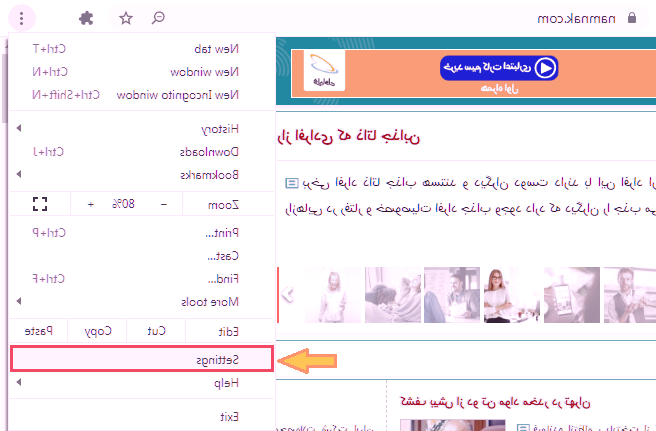Image resolution: width=656 pixels, height=431 pixels.
Task: Expand the Bookmarks submenu
Action: coord(141,174)
